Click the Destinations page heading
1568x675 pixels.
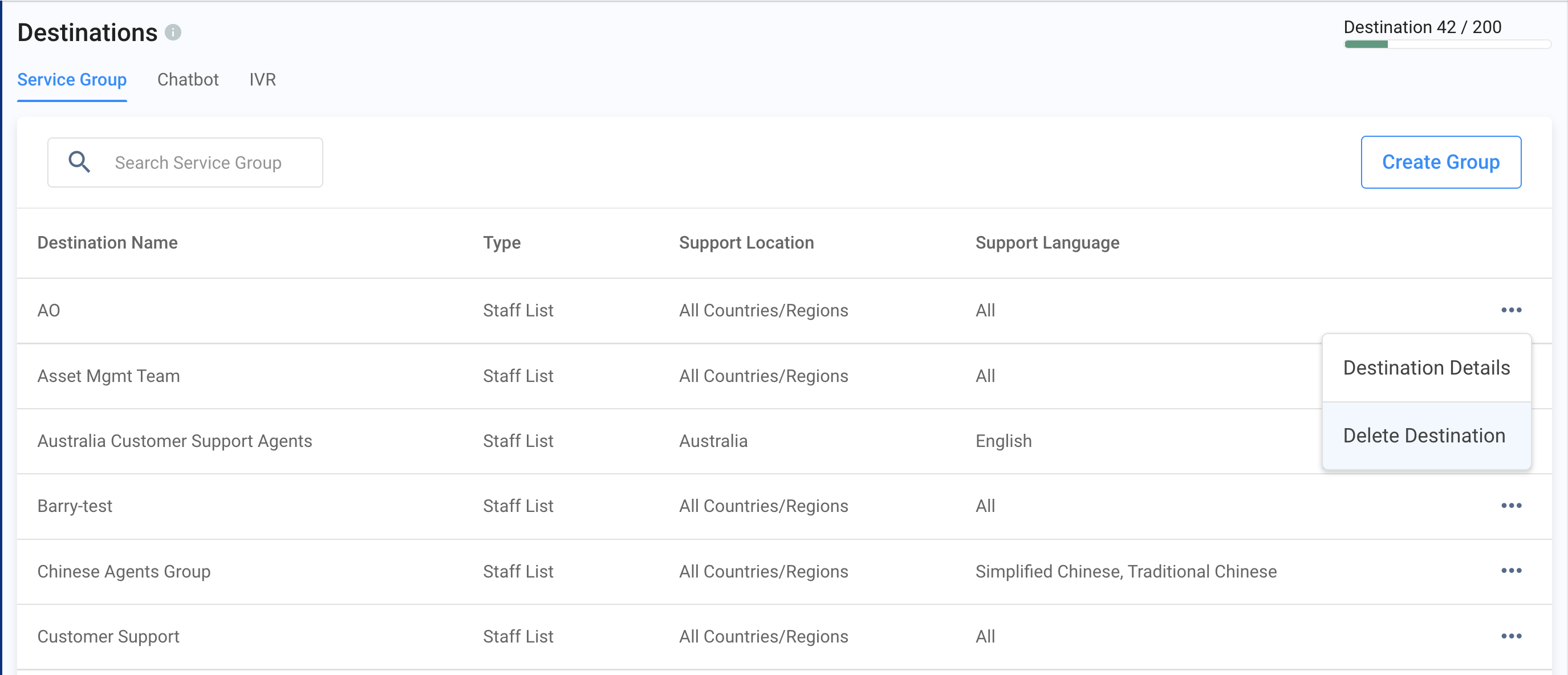88,32
